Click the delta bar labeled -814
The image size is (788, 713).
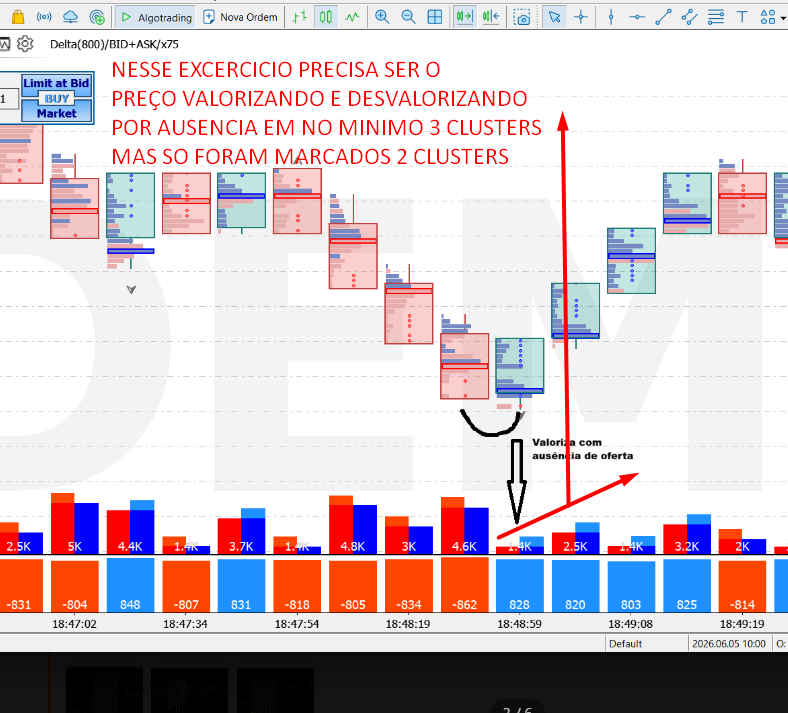742,586
